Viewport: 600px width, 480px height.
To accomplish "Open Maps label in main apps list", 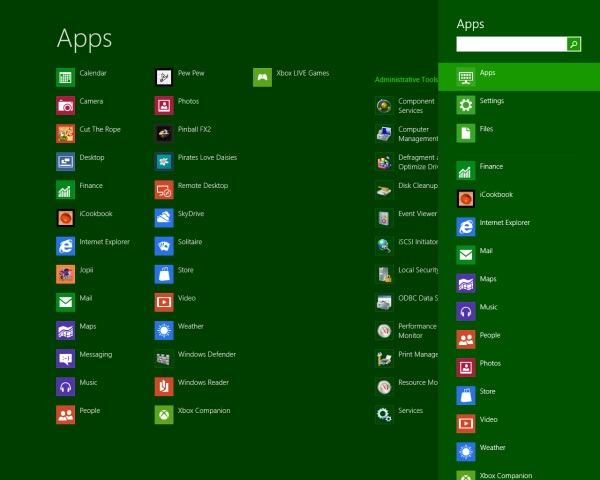I will click(x=88, y=327).
